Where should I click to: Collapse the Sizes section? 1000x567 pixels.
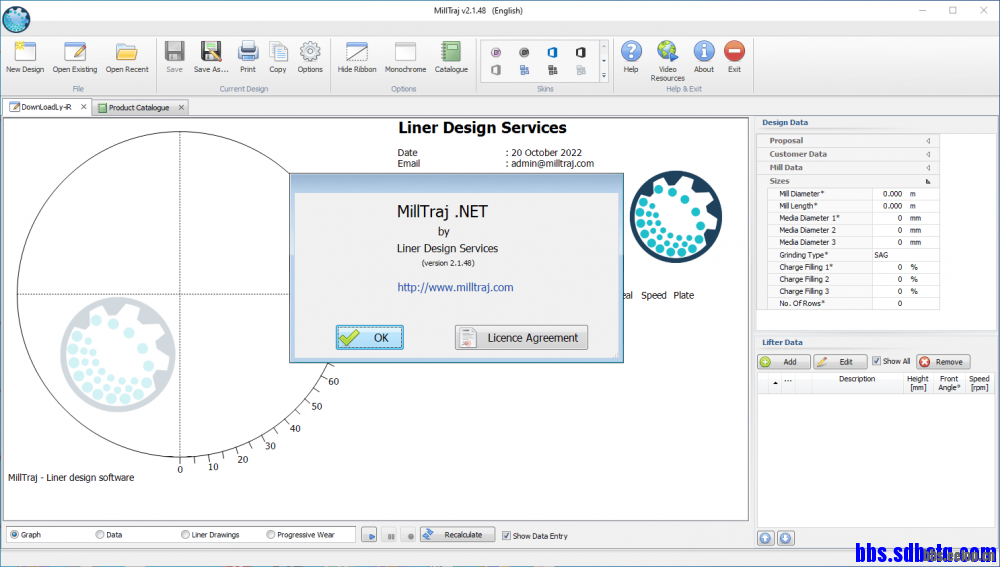(928, 181)
